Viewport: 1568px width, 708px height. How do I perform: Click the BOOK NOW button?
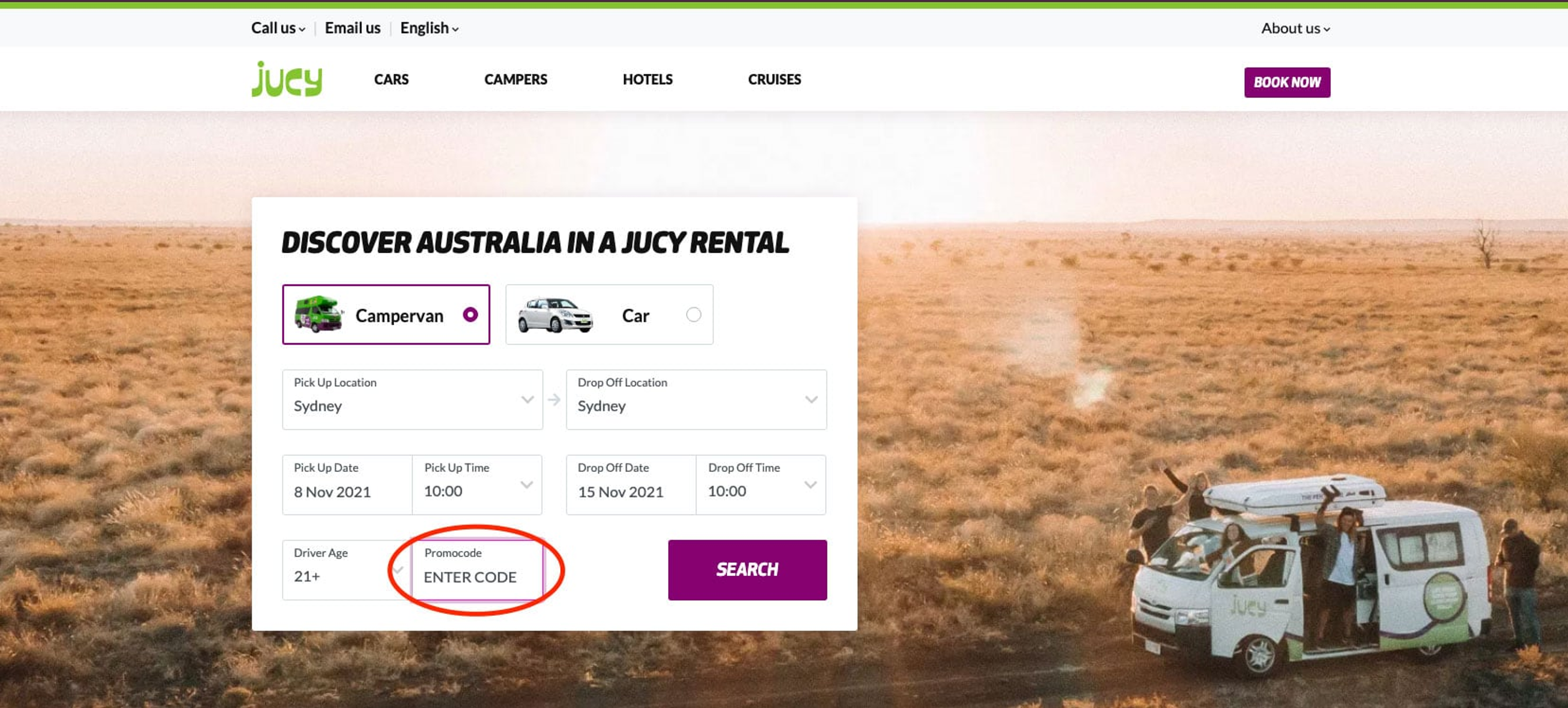coord(1287,82)
